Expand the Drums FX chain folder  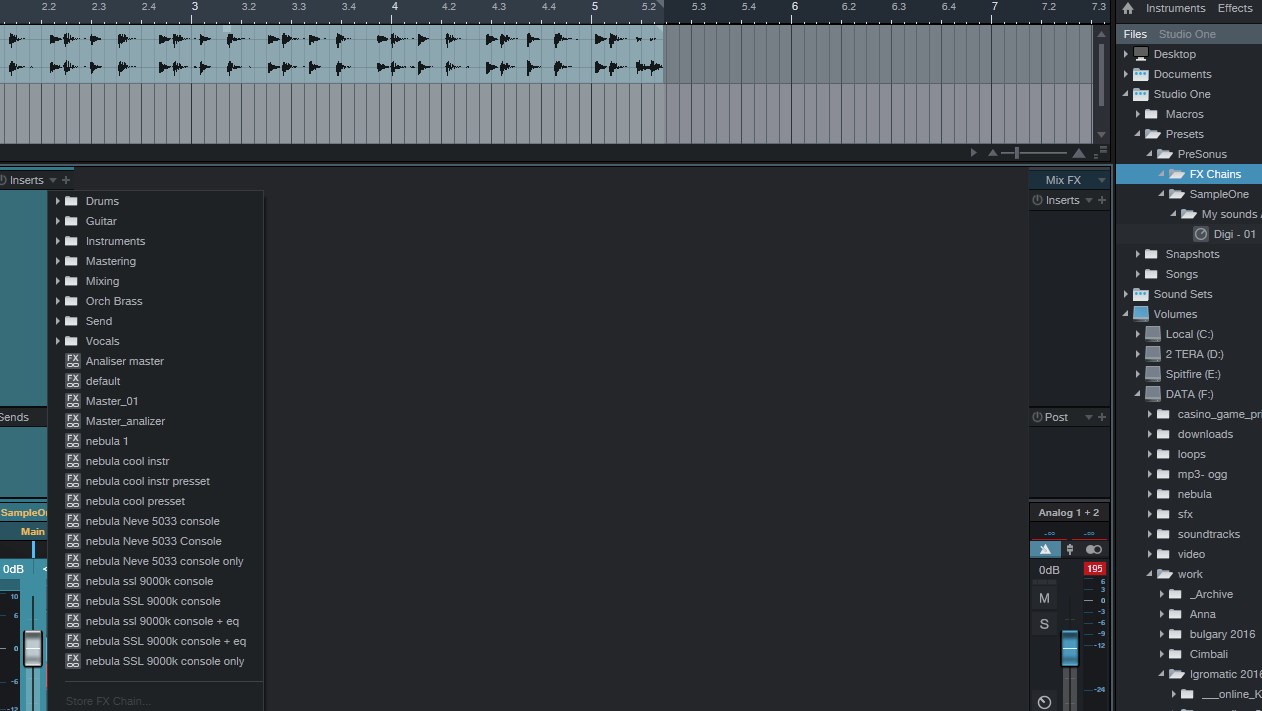coord(58,201)
